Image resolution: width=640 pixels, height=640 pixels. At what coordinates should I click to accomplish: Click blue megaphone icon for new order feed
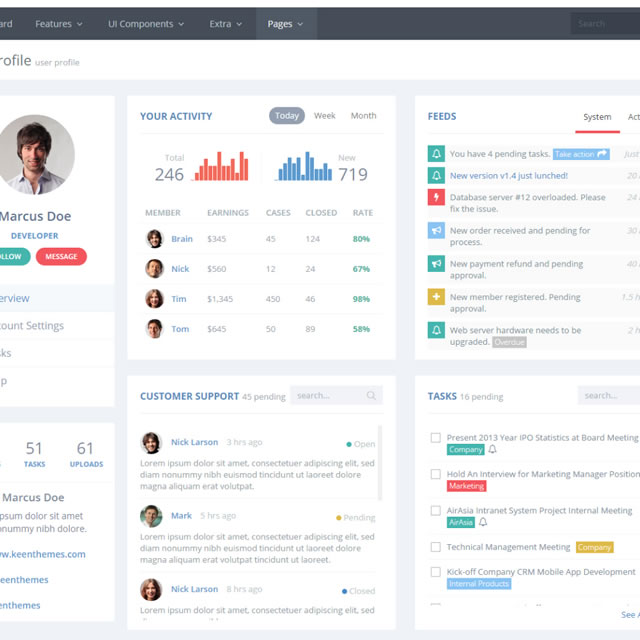pos(436,231)
